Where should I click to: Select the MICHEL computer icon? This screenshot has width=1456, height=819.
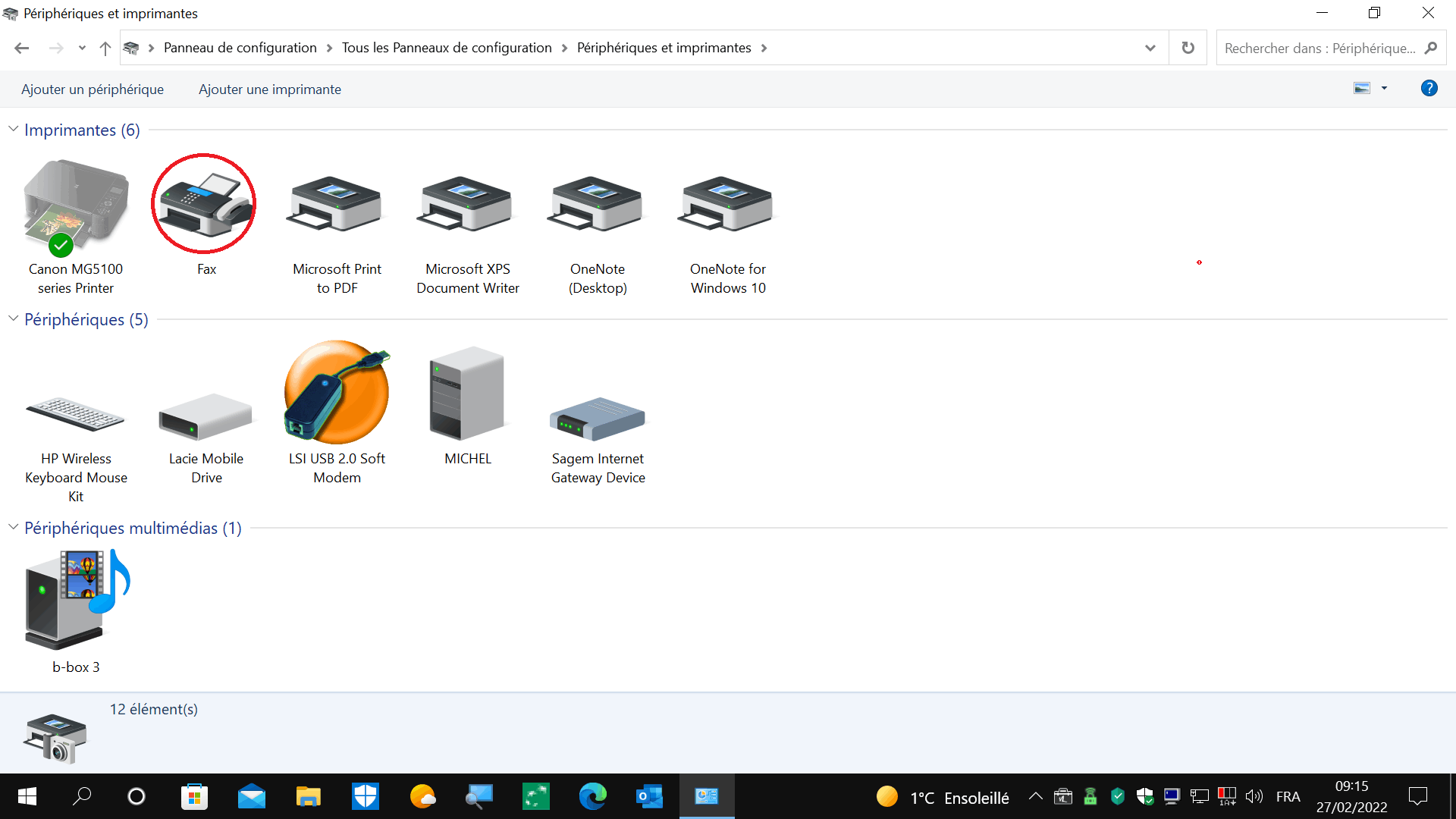coord(467,394)
